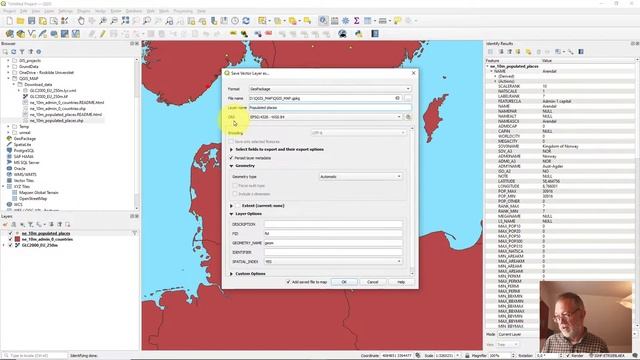Click the Save Project disk icon
The height and width of the screenshot is (360, 640).
31,21
